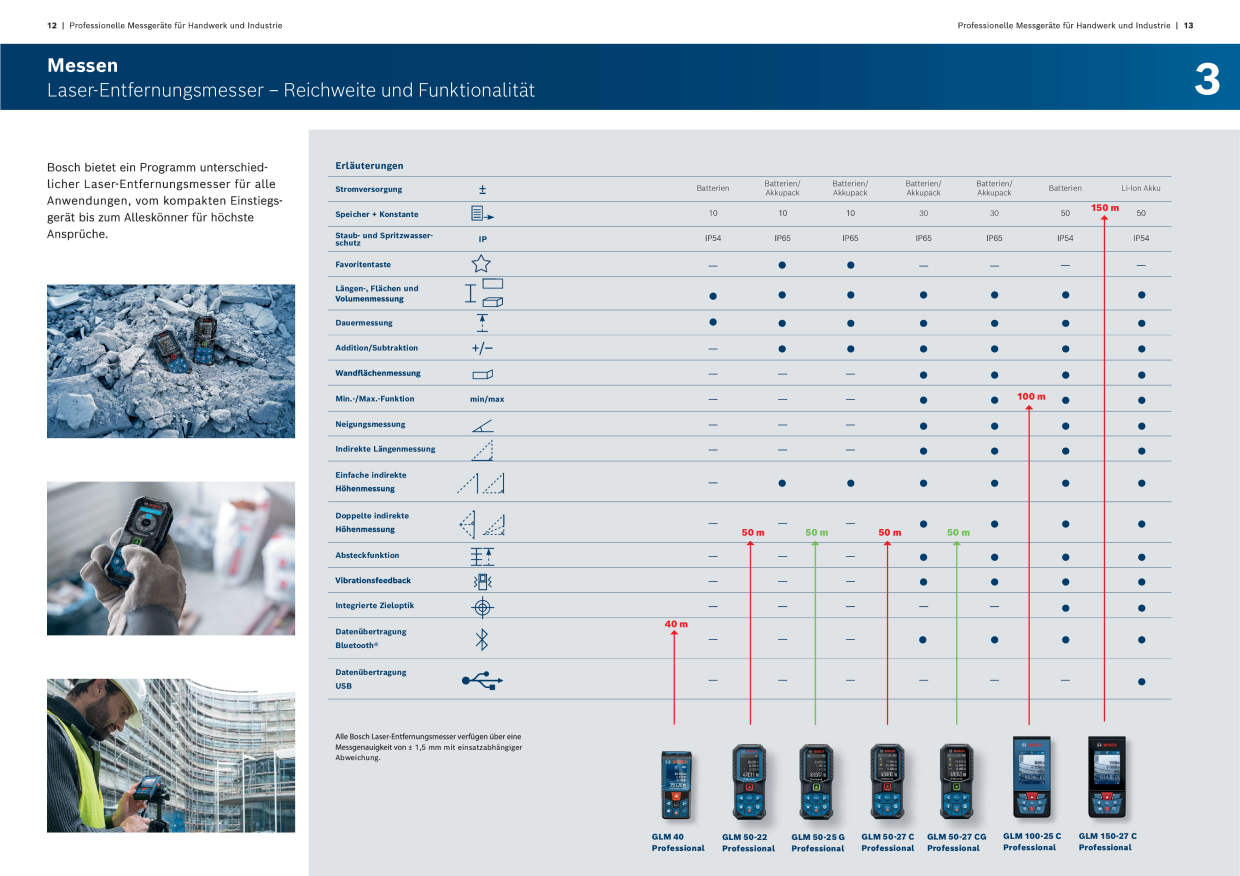Click the 'Absteckfunktion' row label
The height and width of the screenshot is (876, 1240).
tap(367, 555)
